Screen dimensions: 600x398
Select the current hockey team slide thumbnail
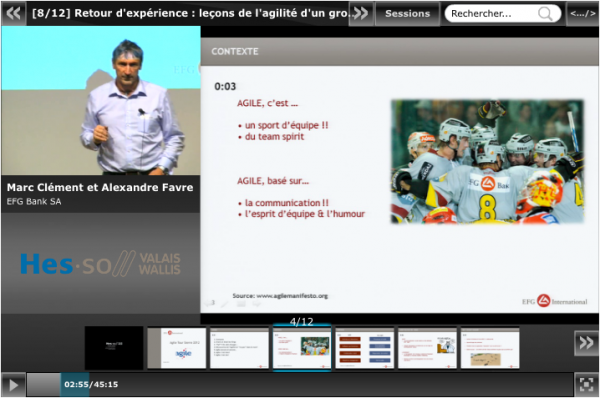[x=302, y=347]
